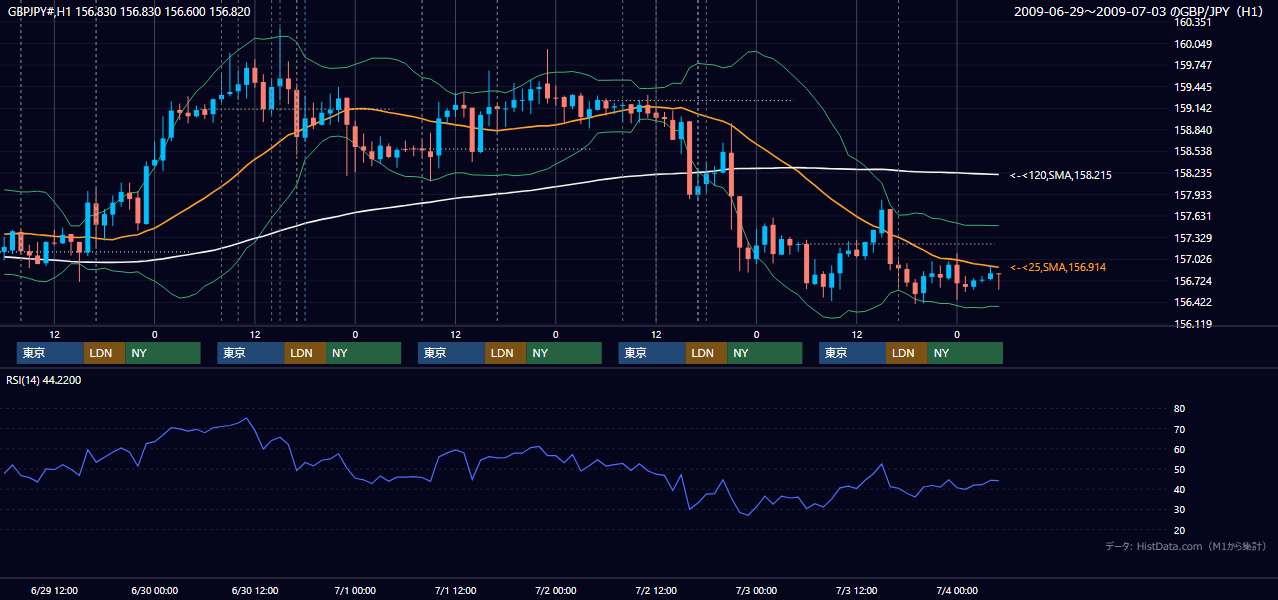1278x600 pixels.
Task: Click the 158.538 price axis label
Action: (x=1193, y=152)
